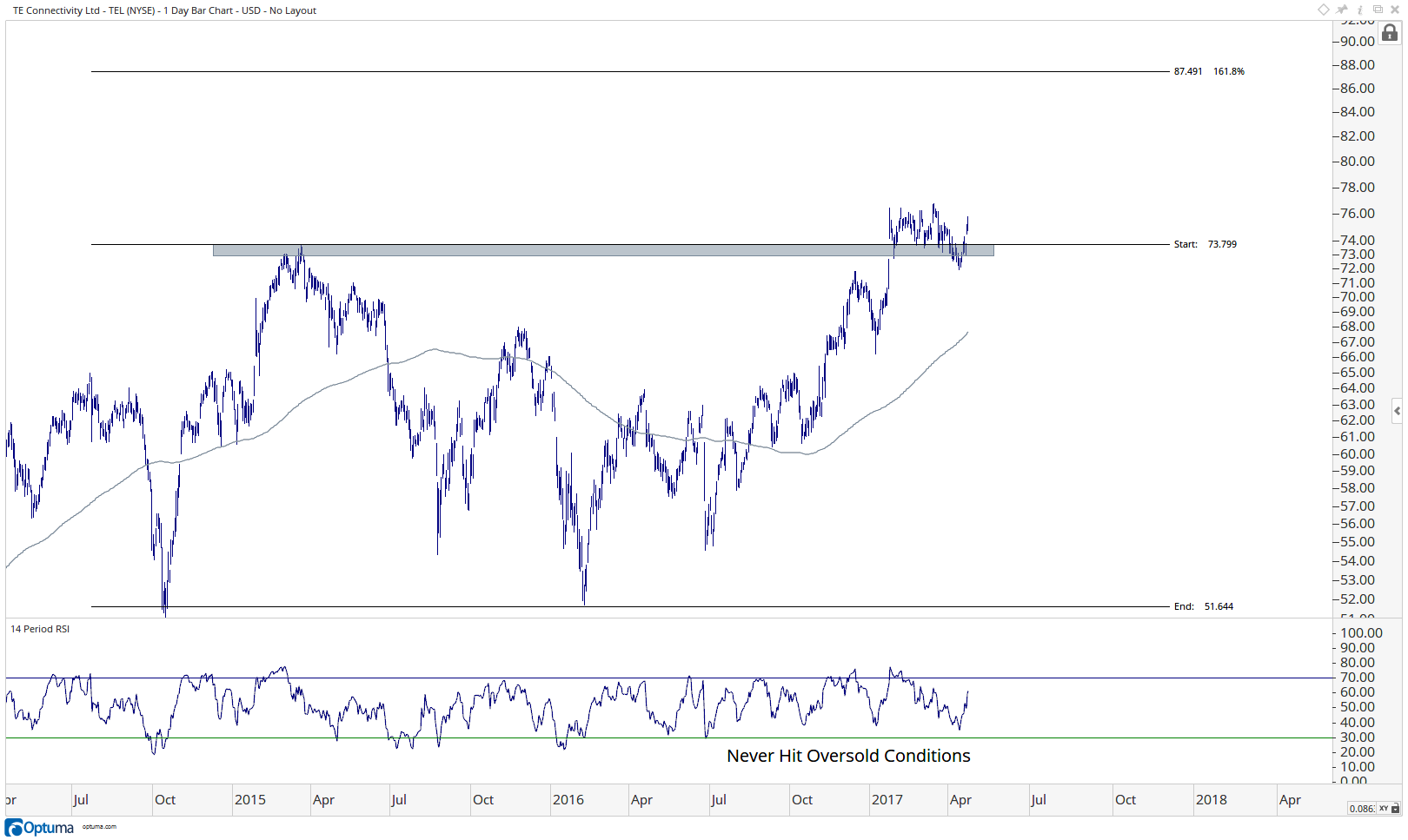The width and height of the screenshot is (1408, 840).
Task: Click the Optuma logo
Action: (x=40, y=828)
